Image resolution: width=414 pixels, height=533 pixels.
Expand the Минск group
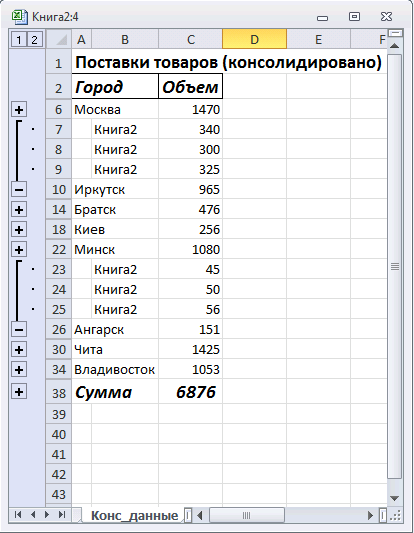[19, 250]
